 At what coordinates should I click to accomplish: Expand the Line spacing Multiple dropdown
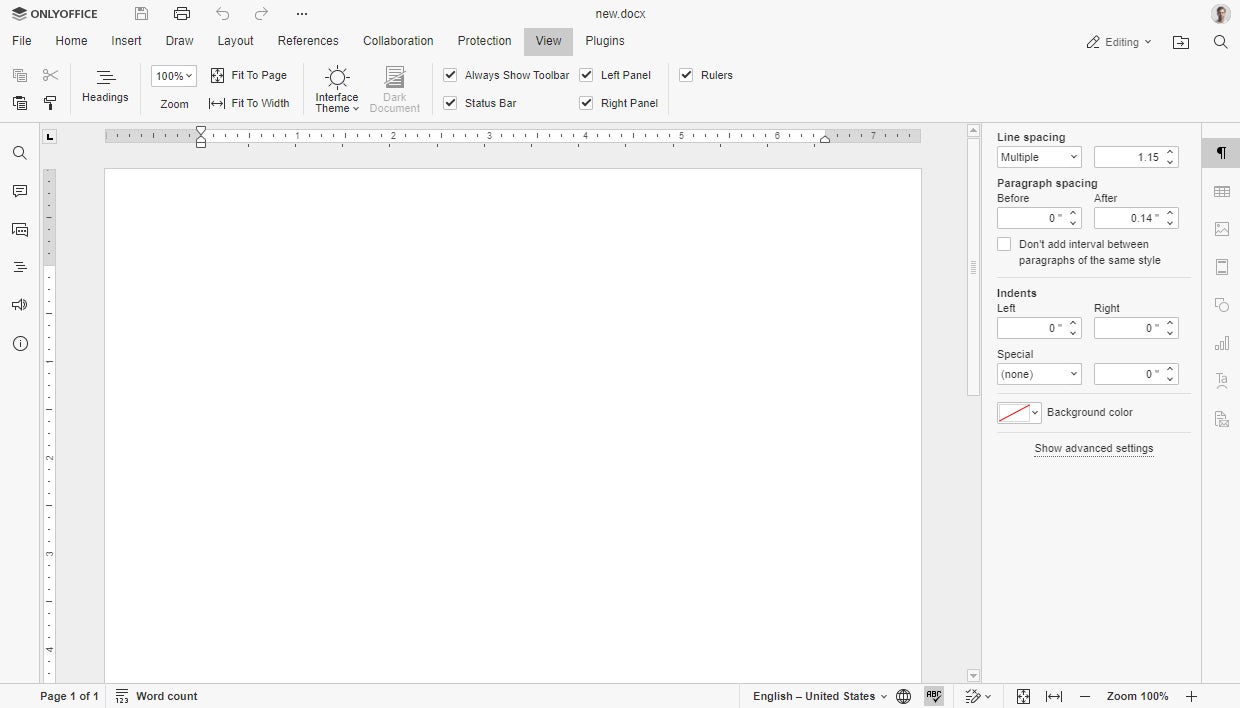point(1039,157)
